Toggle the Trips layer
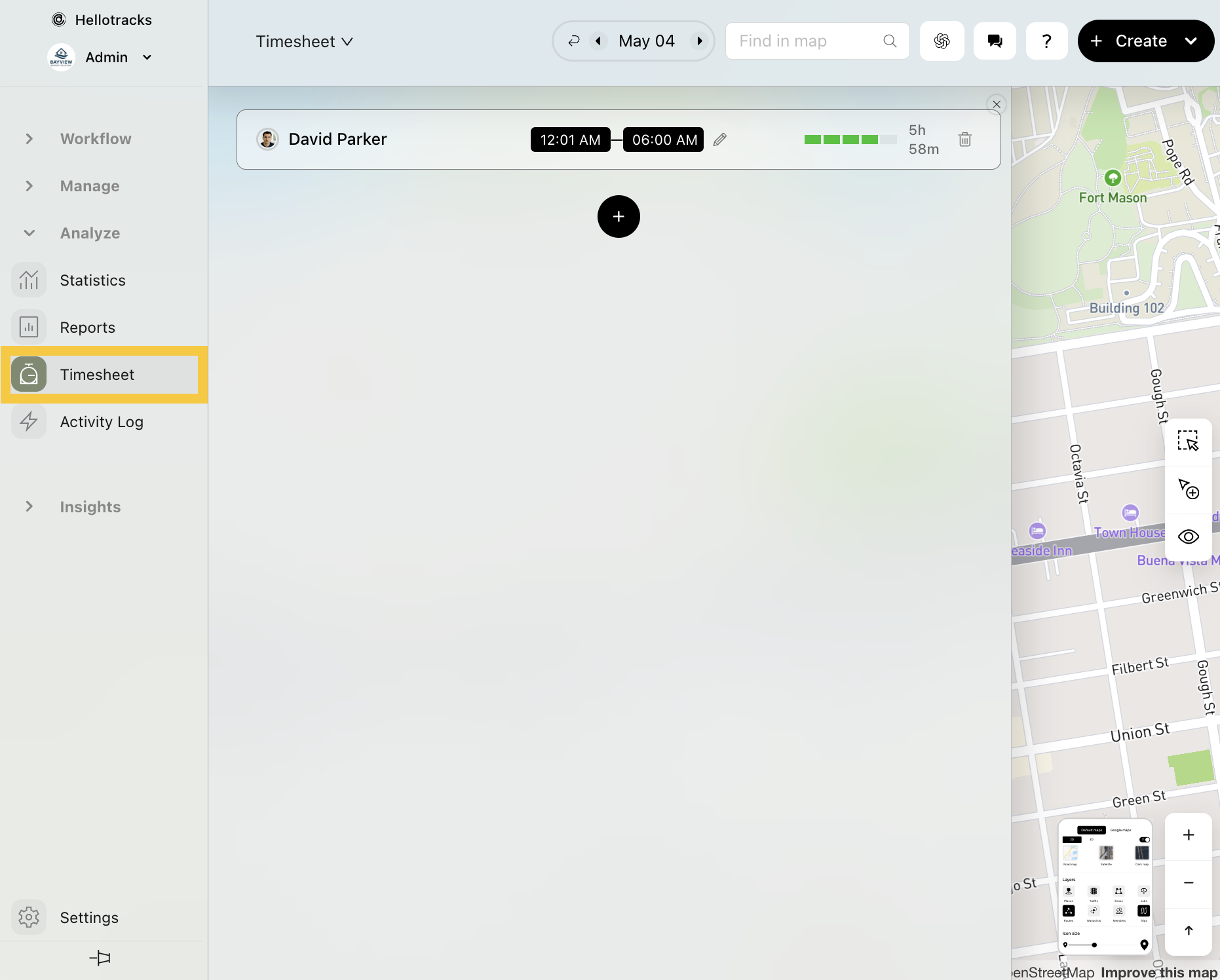 point(1144,911)
